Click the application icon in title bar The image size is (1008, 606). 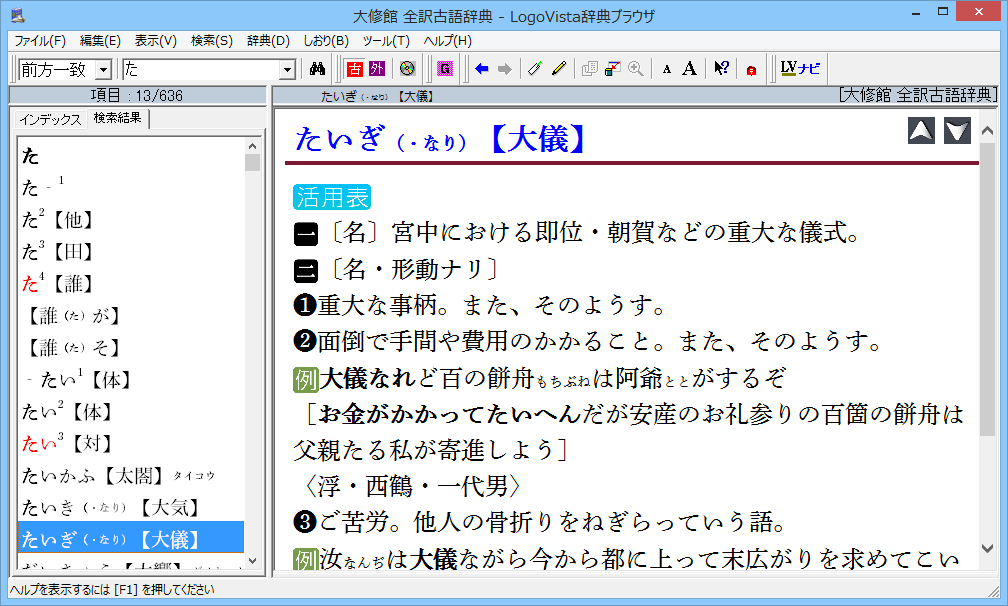[18, 15]
